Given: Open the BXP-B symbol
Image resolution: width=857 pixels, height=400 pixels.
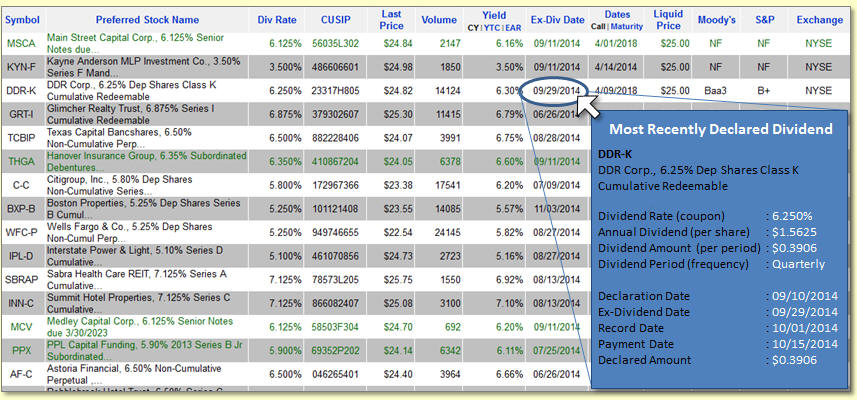Looking at the screenshot, I should click(x=22, y=209).
